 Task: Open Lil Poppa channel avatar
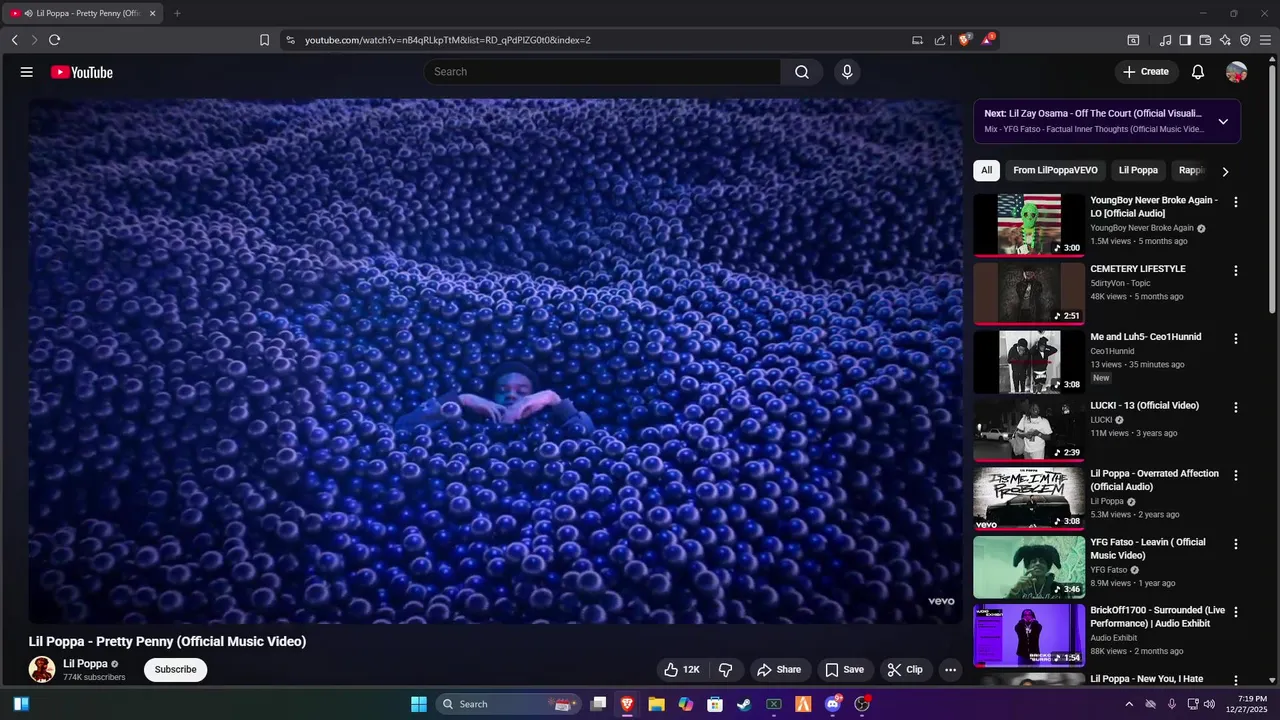pos(42,670)
